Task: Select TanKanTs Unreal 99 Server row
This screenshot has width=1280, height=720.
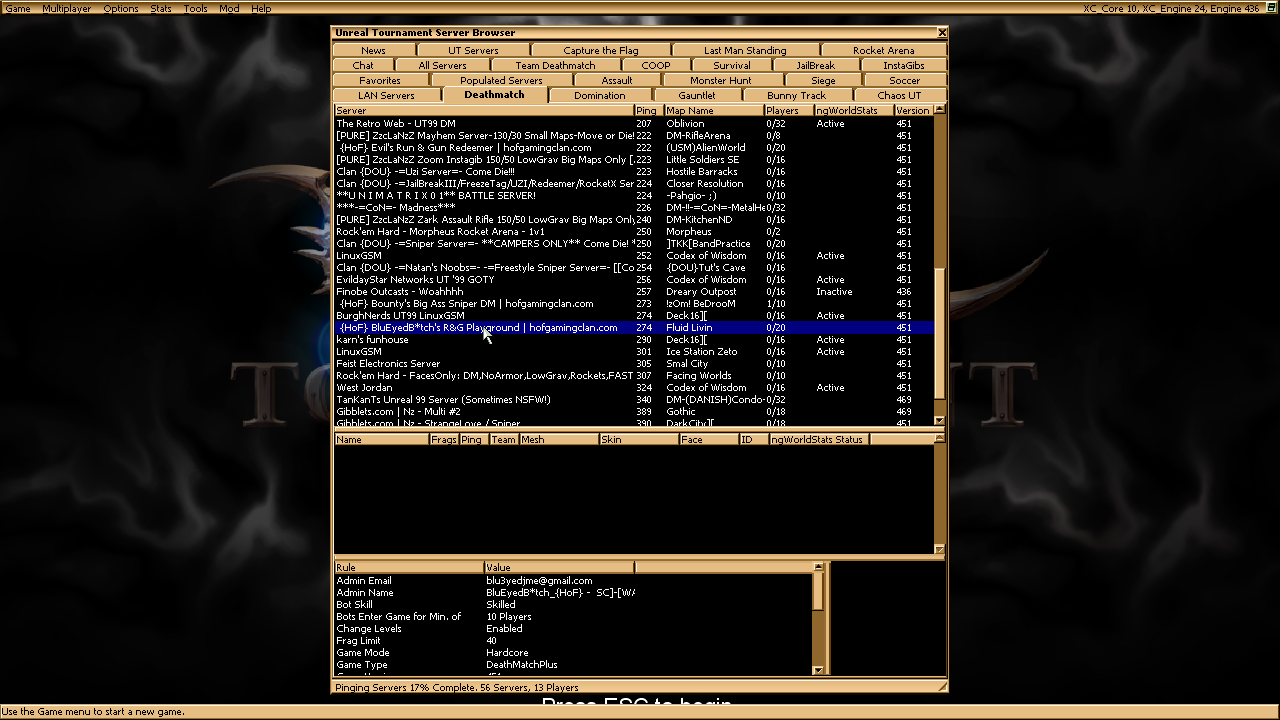Action: 634,400
